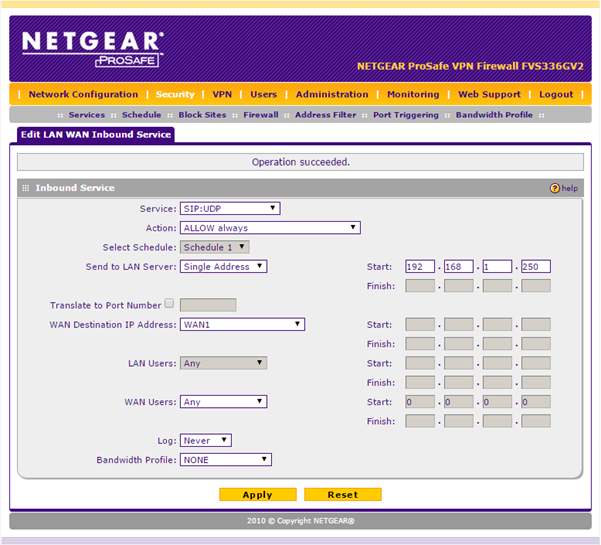Click the Apply button
Image resolution: width=601 pixels, height=545 pixels.
click(x=258, y=494)
